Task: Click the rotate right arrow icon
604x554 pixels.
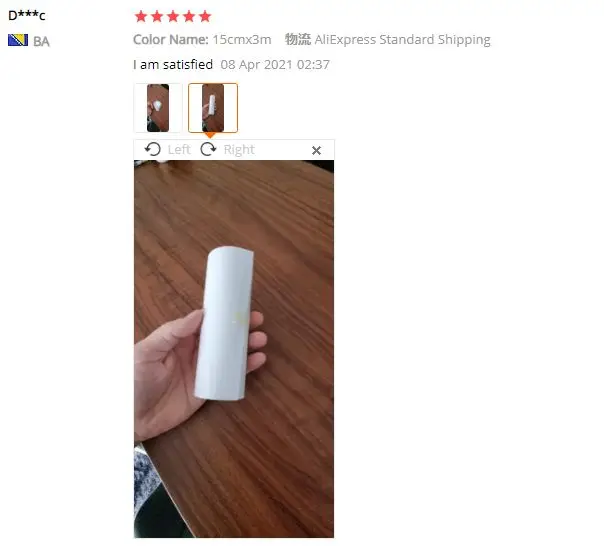Action: coord(208,149)
